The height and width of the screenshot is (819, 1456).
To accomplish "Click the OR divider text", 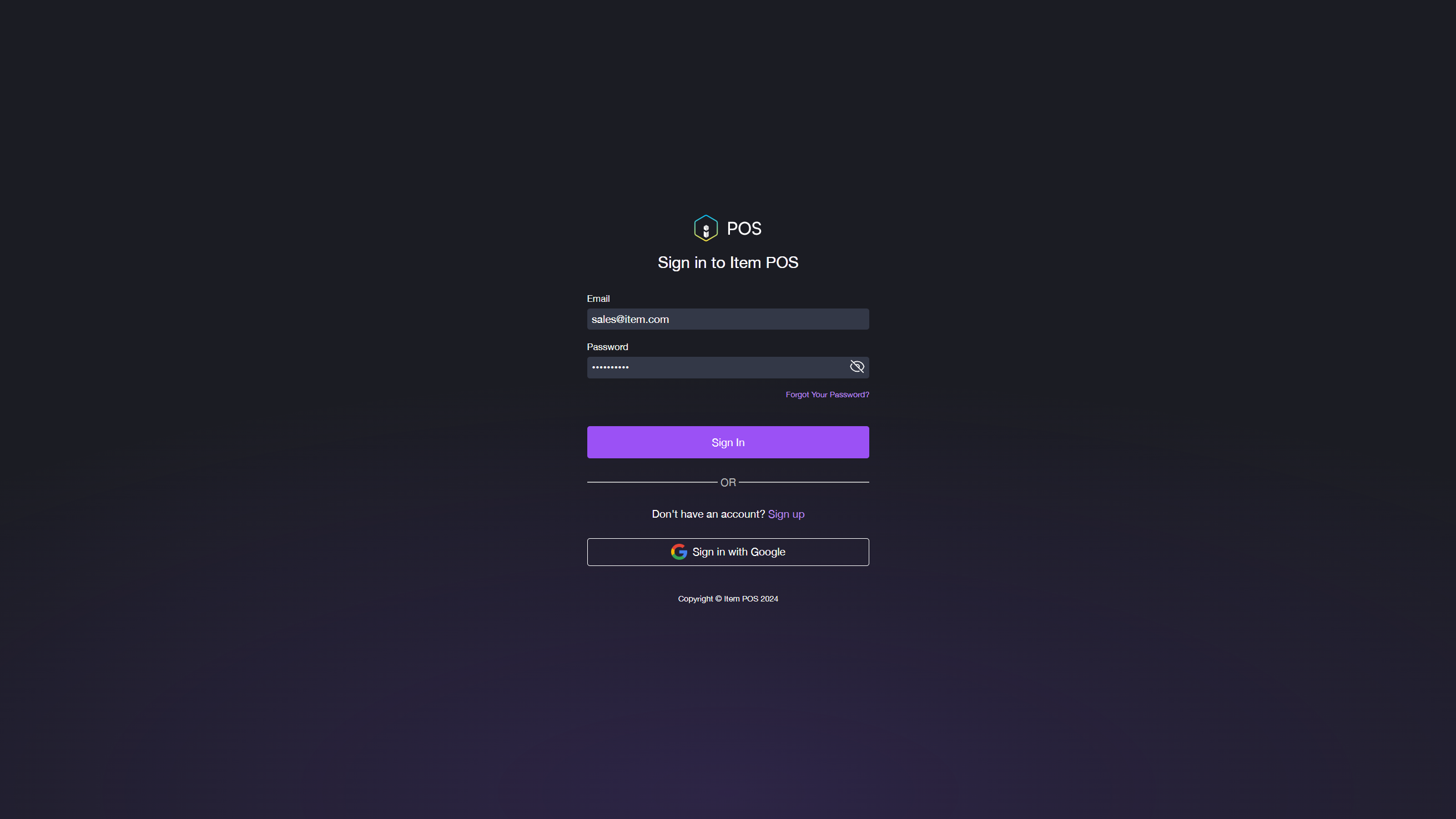I will point(728,482).
